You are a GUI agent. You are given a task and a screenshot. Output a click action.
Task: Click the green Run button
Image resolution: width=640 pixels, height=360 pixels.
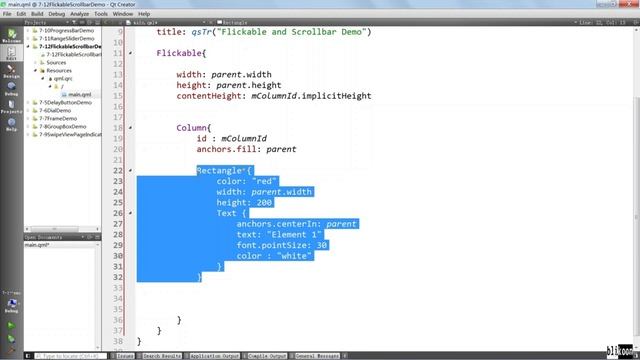[11, 325]
